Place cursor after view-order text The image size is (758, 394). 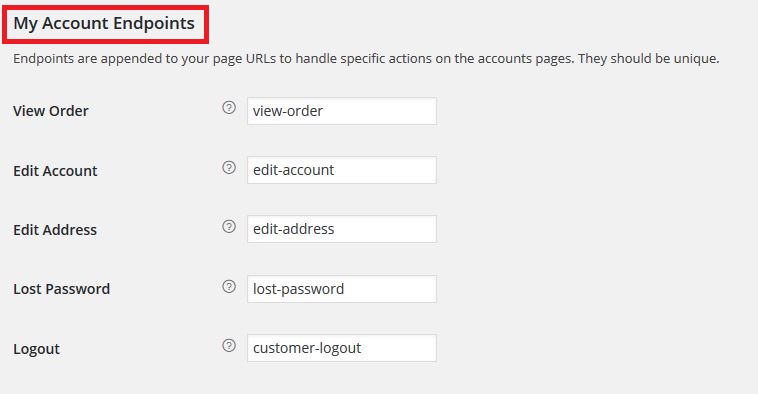coord(324,111)
